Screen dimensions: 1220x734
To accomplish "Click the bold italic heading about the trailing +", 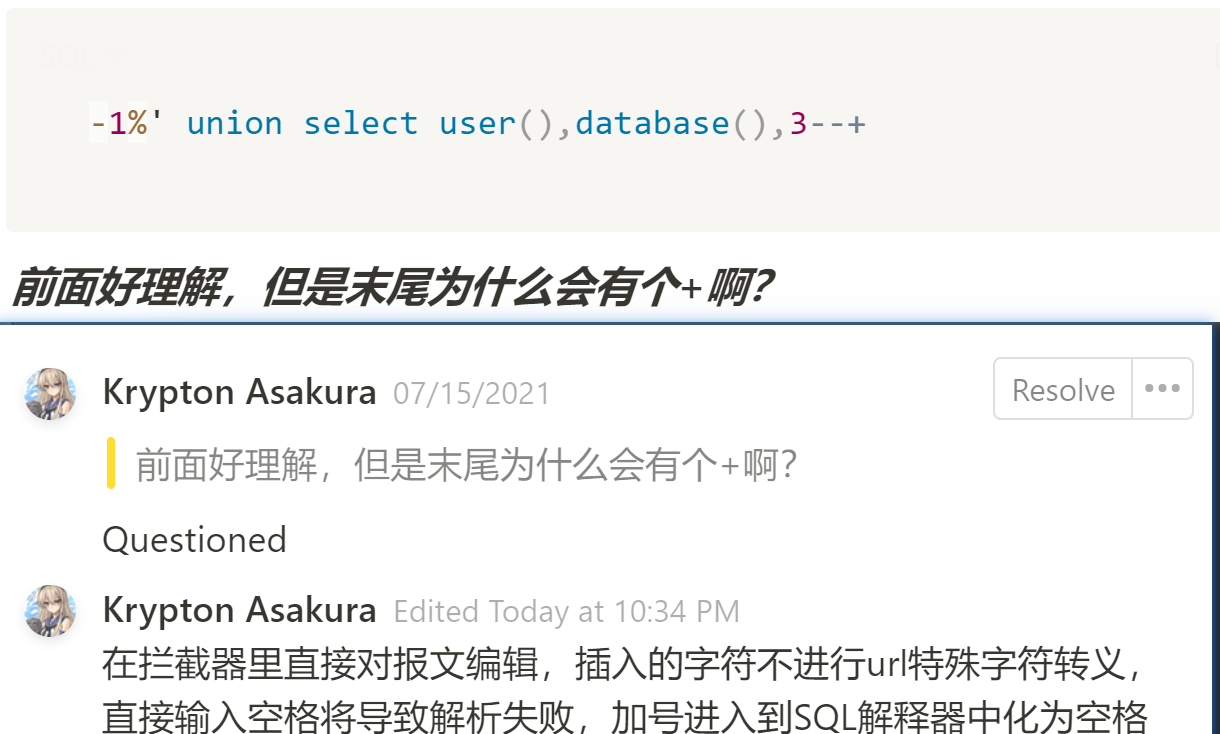I will [x=390, y=289].
